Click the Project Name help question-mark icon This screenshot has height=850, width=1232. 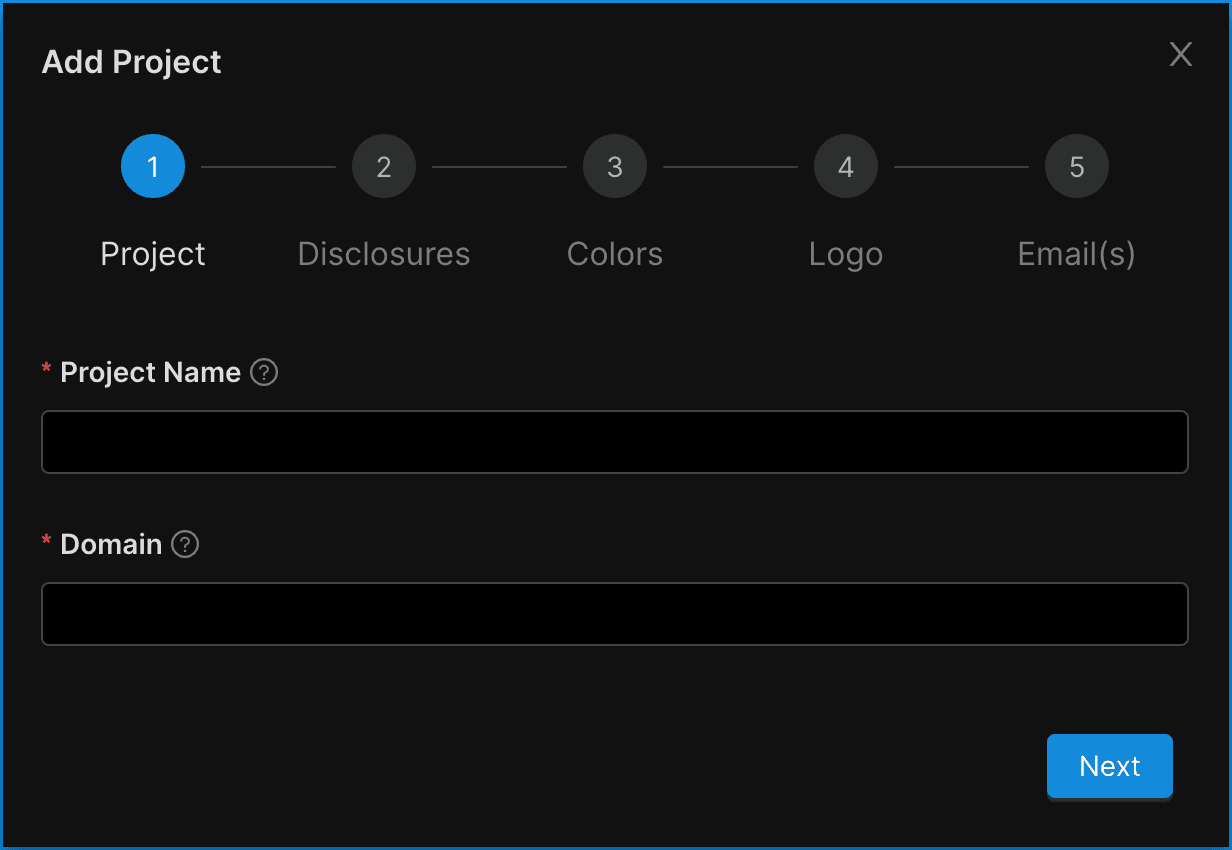click(264, 373)
